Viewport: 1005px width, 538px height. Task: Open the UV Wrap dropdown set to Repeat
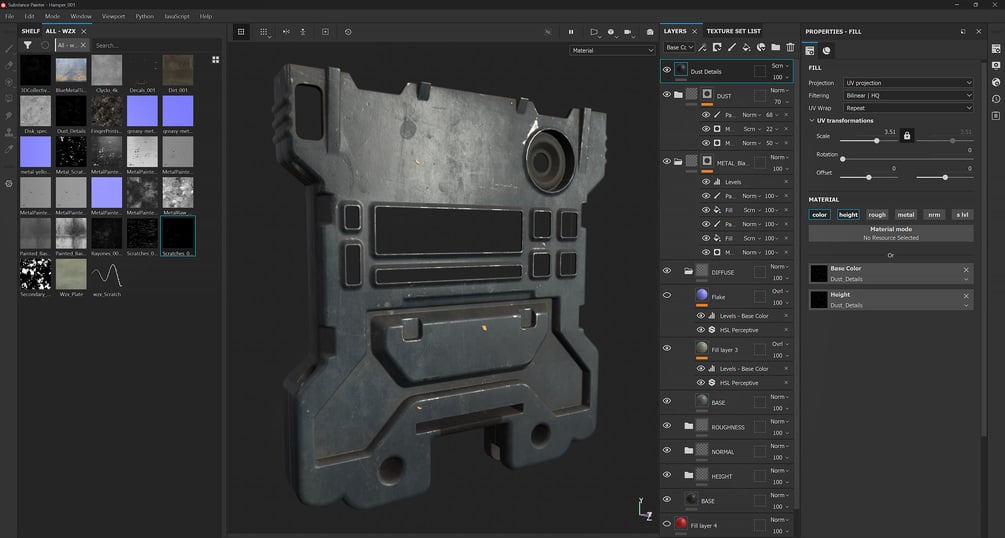(x=908, y=108)
